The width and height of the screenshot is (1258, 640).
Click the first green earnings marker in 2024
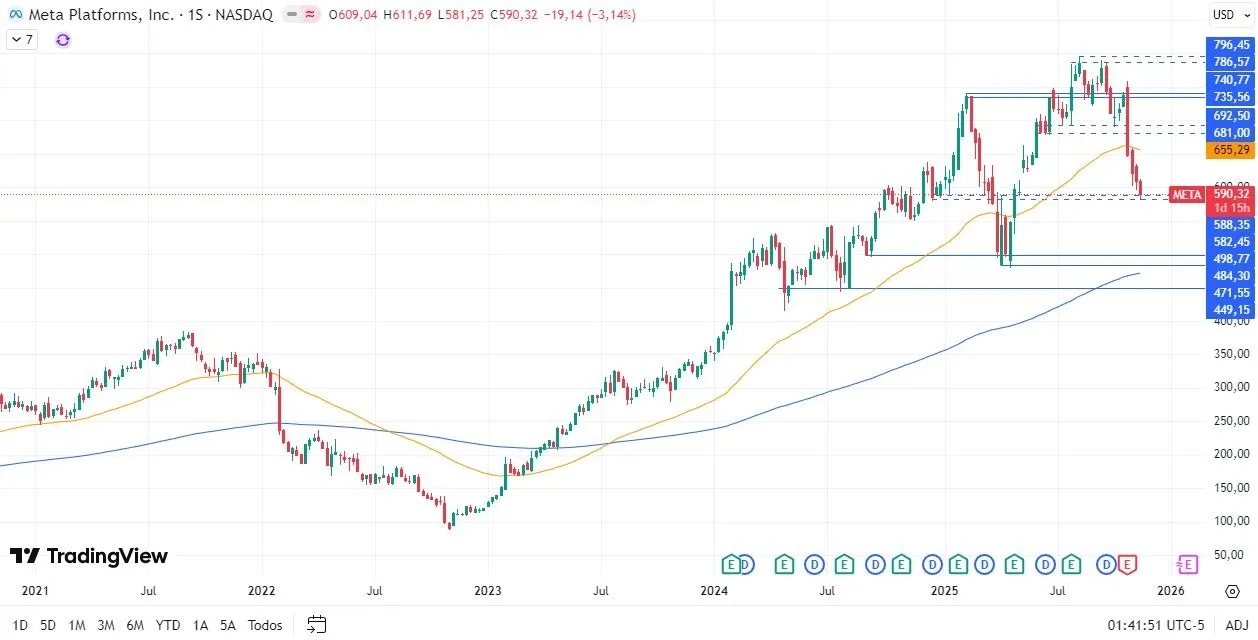(732, 565)
